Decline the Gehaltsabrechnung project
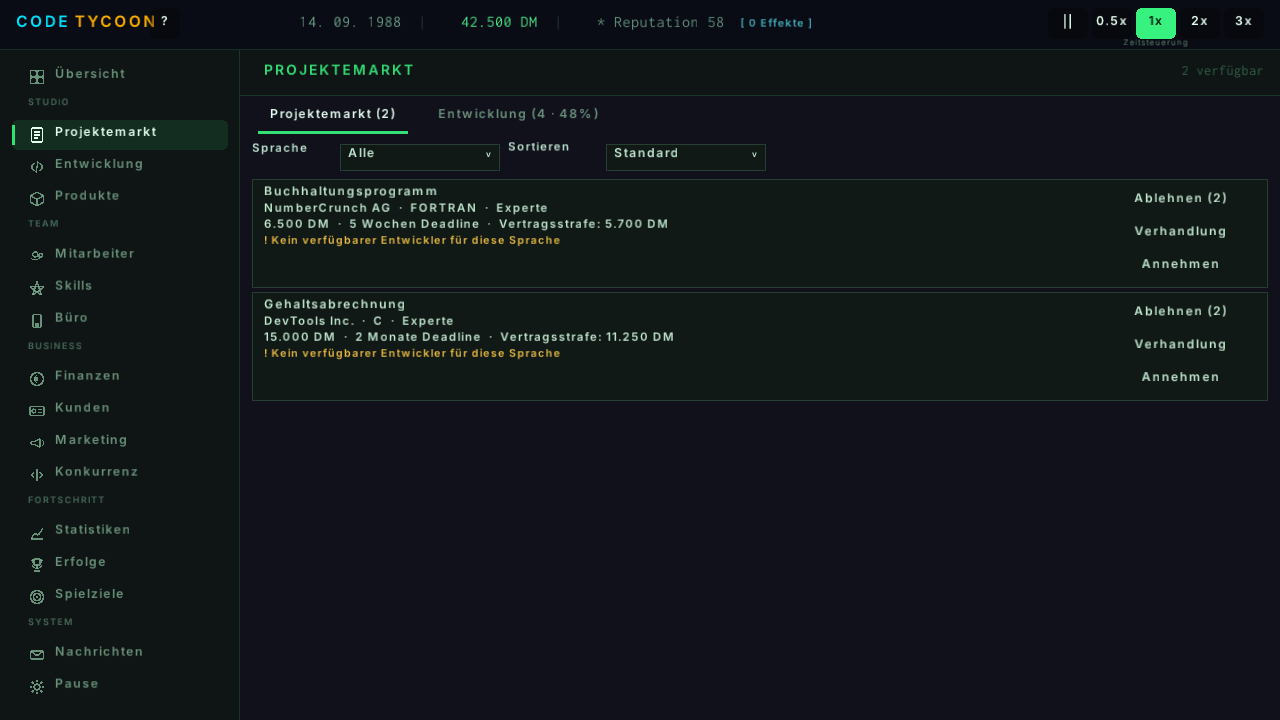Image resolution: width=1280 pixels, height=720 pixels. tap(1180, 311)
